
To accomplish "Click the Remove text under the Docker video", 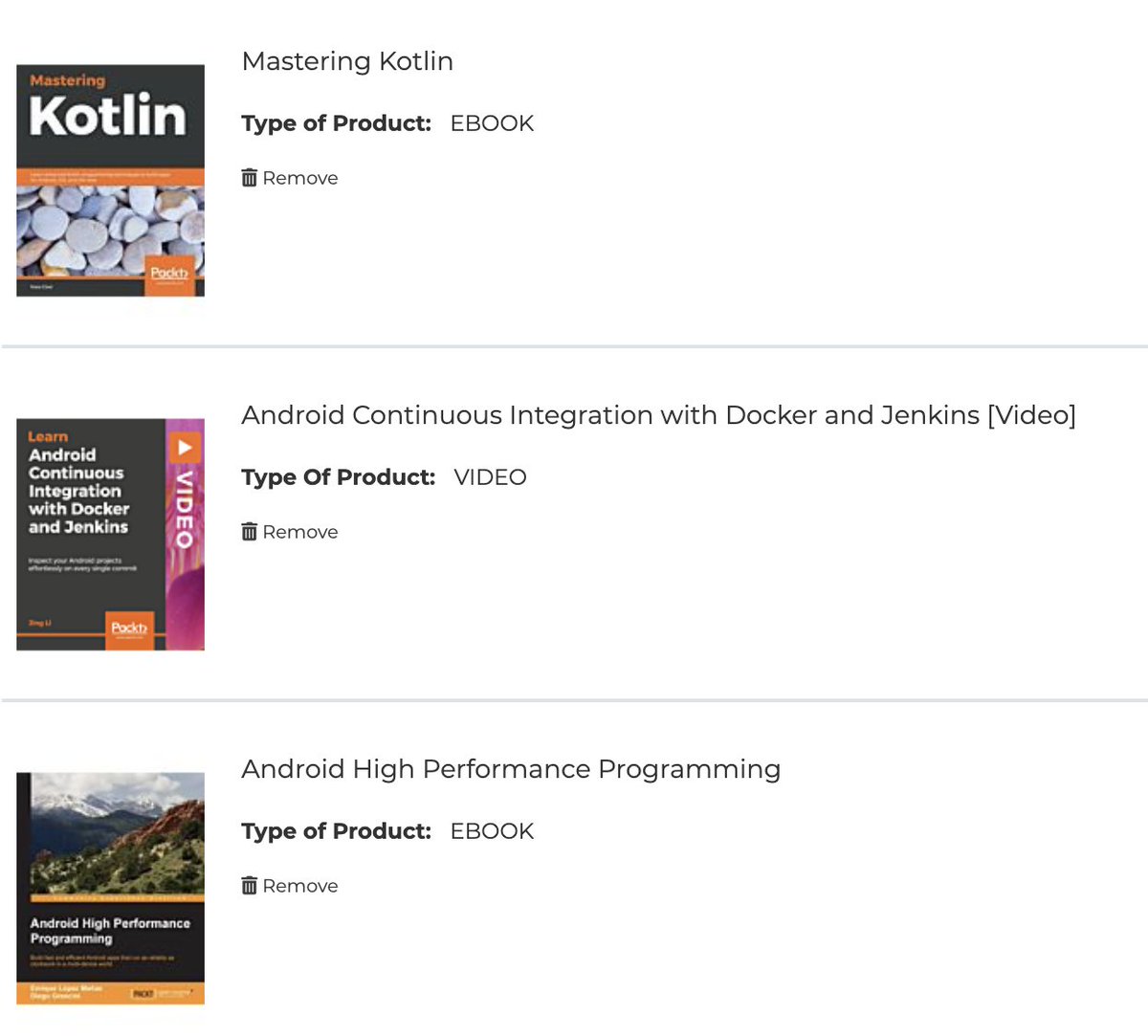I will (x=300, y=532).
